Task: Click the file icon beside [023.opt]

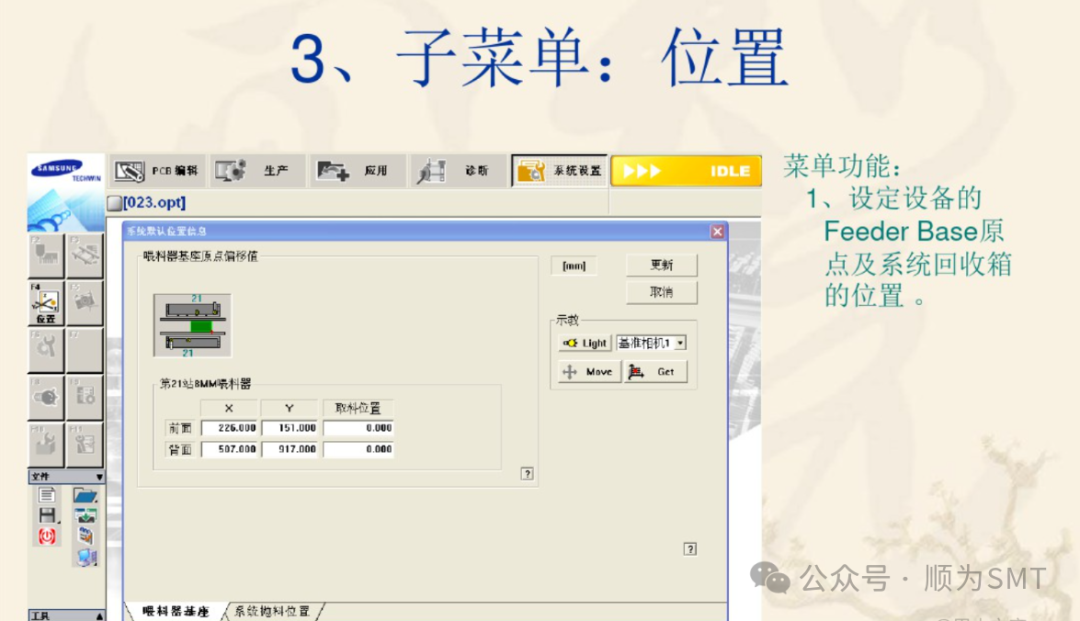Action: (x=114, y=203)
